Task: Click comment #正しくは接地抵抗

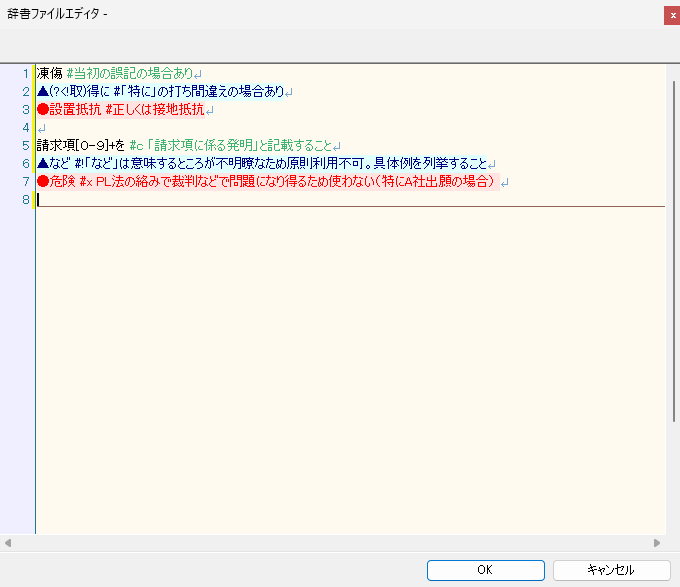Action: (x=155, y=109)
